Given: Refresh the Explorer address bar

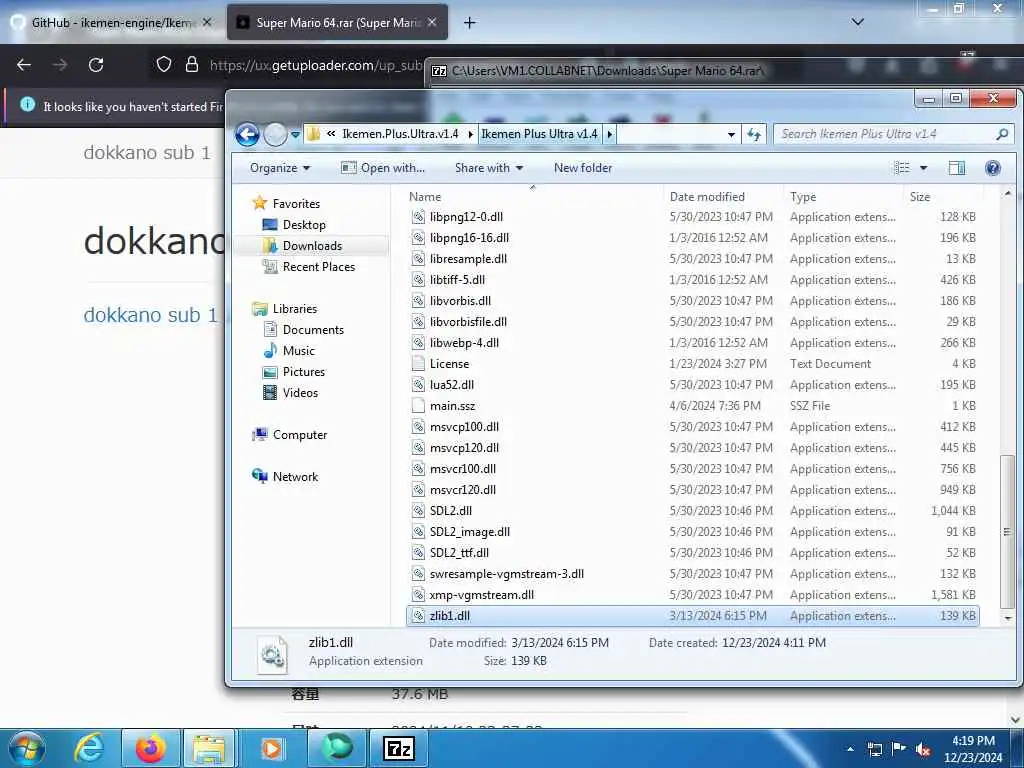Looking at the screenshot, I should click(x=754, y=135).
